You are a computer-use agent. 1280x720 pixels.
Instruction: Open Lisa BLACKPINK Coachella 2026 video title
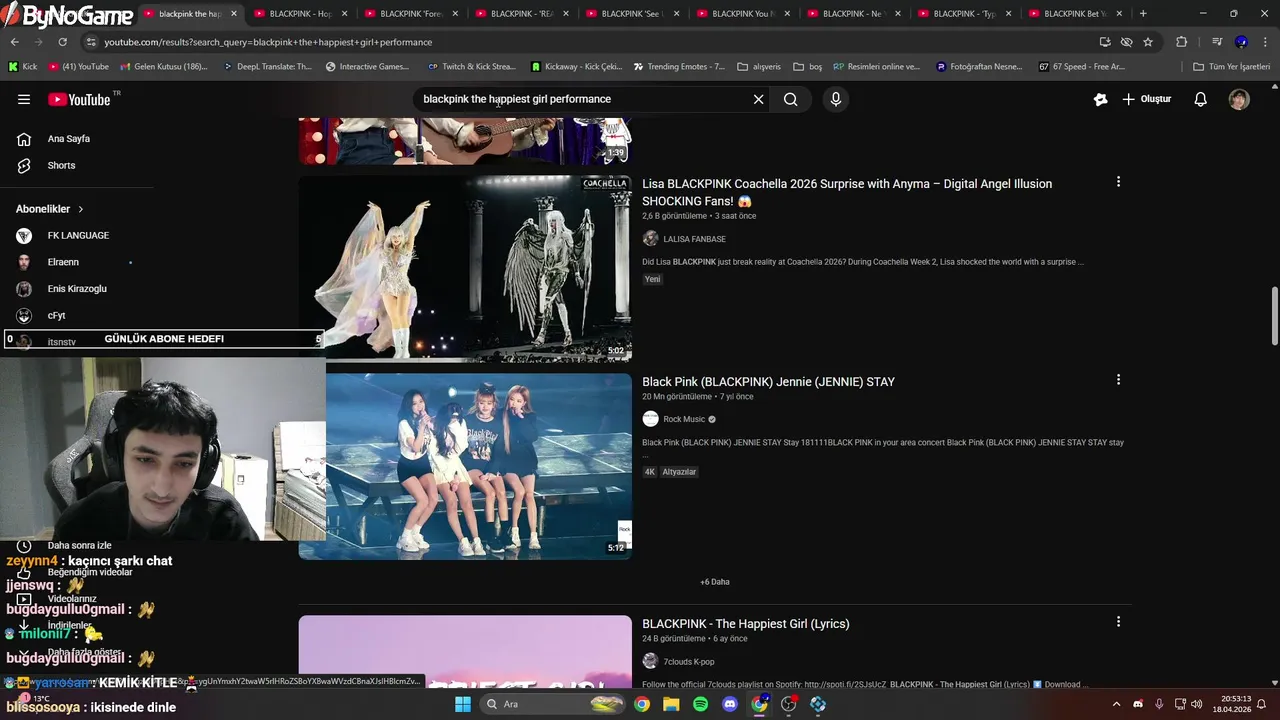click(x=847, y=192)
